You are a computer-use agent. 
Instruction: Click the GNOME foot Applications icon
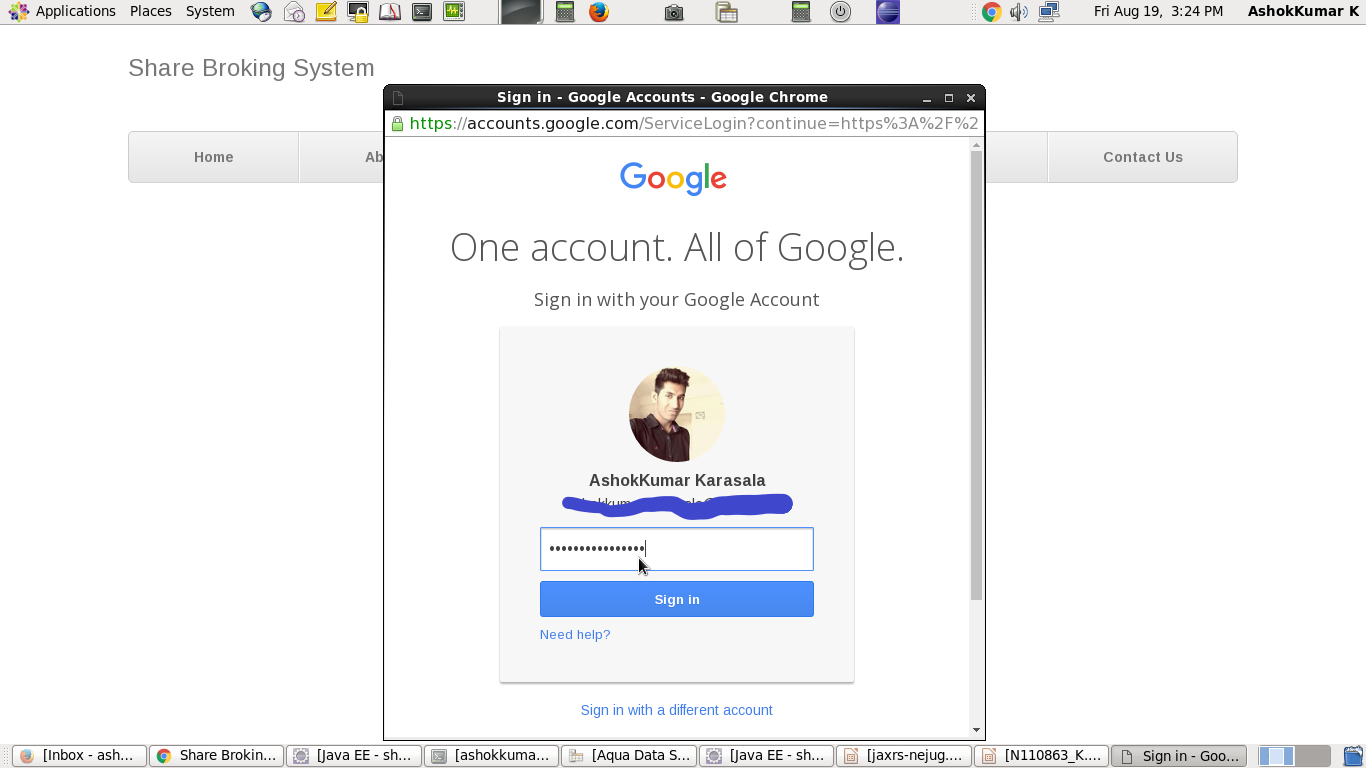point(19,12)
